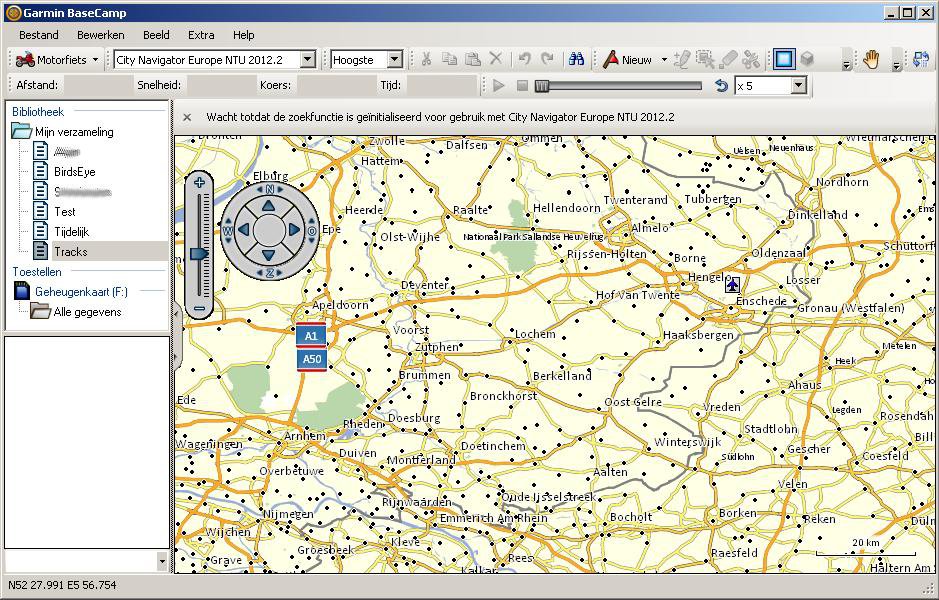Pan the map down with the compass arrow

[x=268, y=254]
